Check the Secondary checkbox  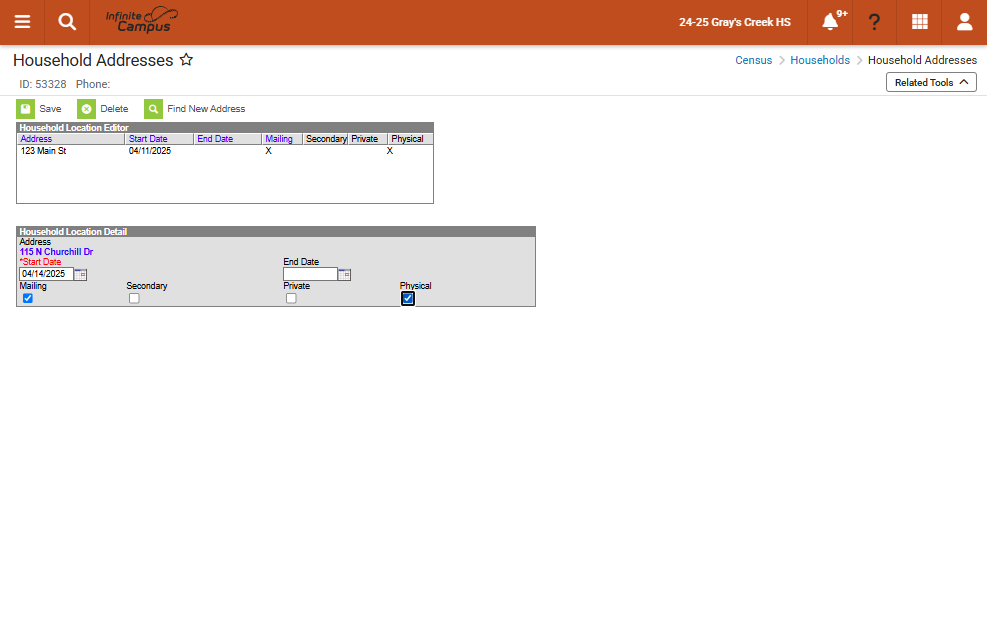tap(134, 298)
